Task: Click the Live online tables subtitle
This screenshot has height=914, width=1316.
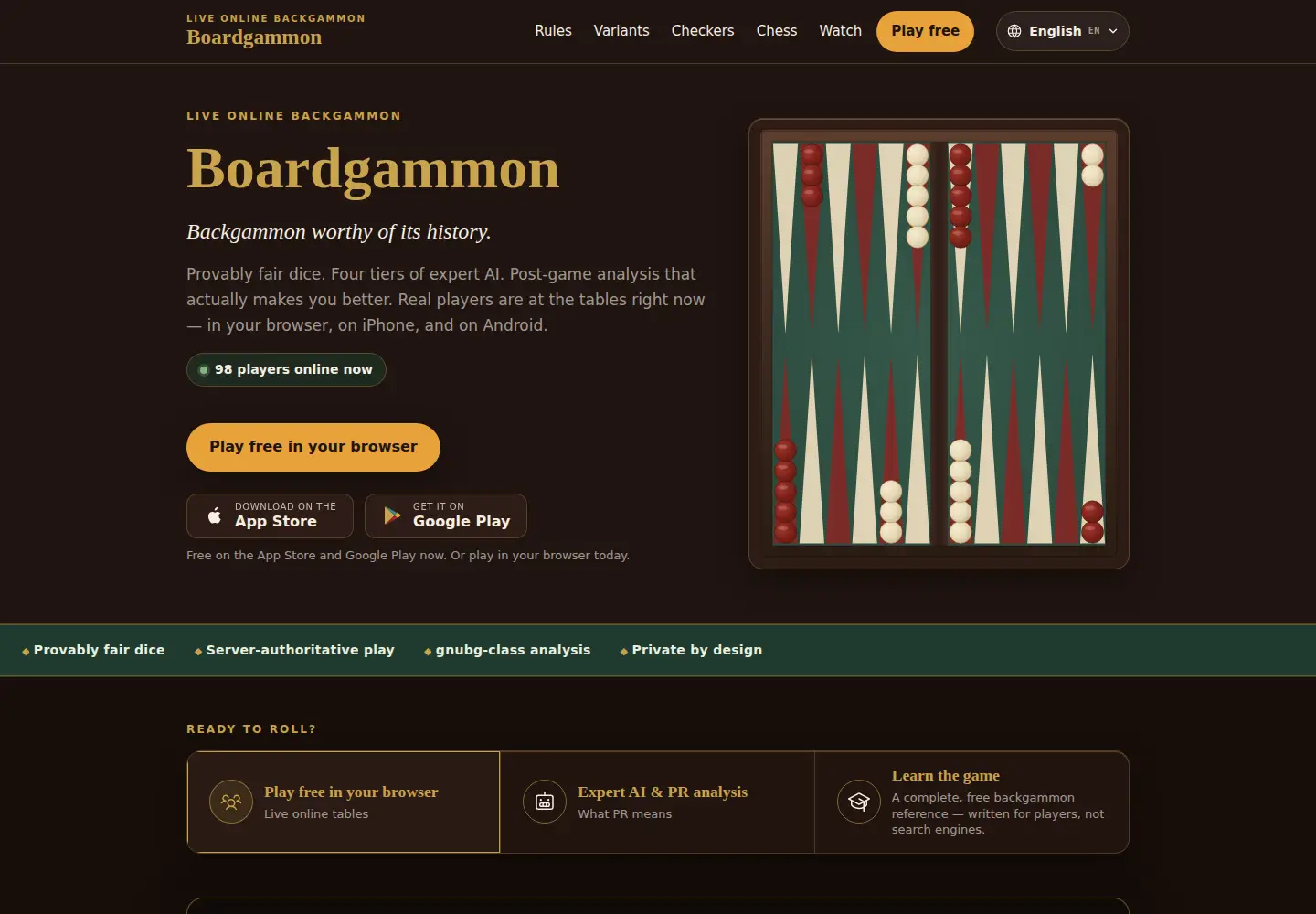Action: pos(316,813)
